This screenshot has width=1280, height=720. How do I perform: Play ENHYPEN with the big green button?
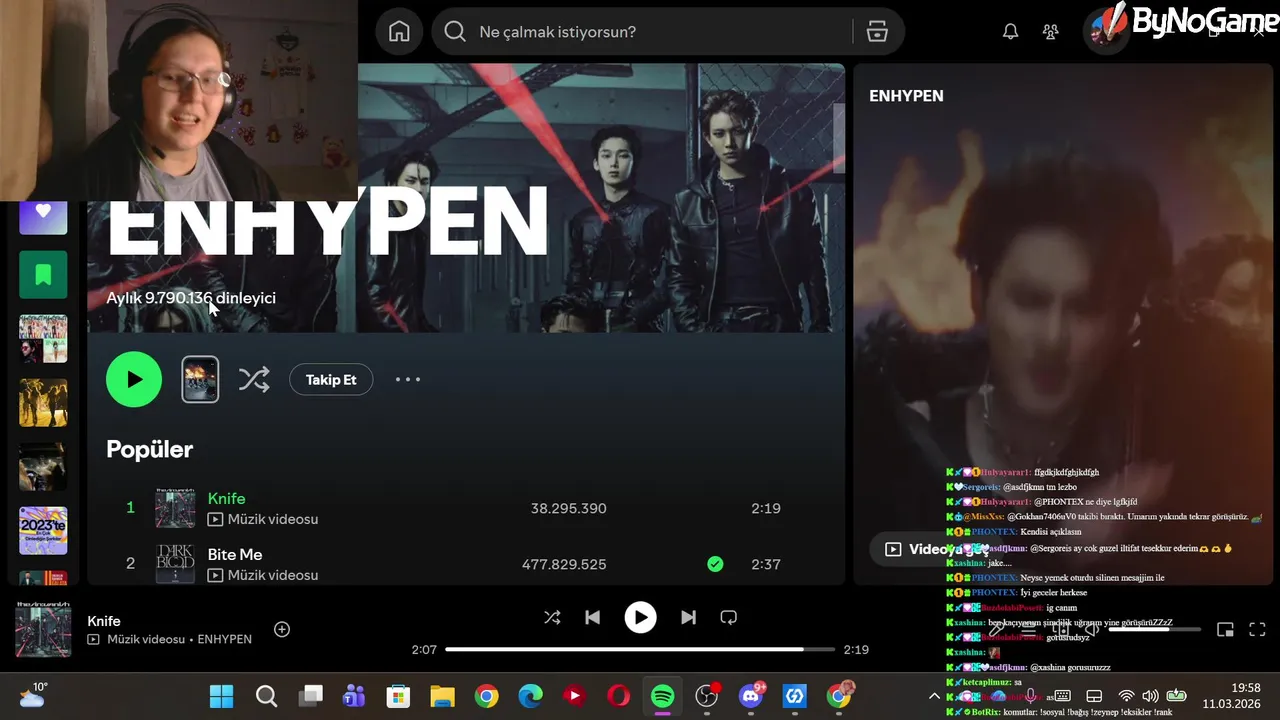click(134, 379)
